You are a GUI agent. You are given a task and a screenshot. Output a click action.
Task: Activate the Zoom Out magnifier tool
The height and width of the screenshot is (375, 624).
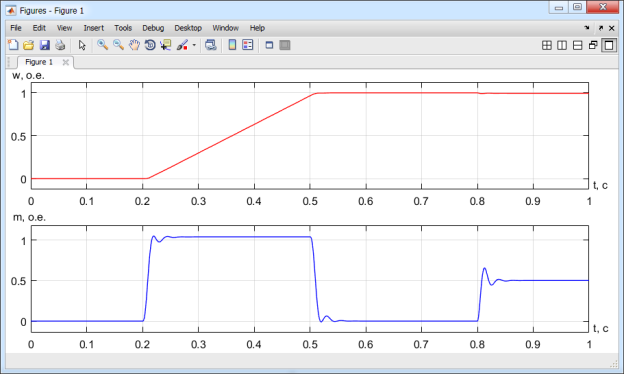point(118,45)
